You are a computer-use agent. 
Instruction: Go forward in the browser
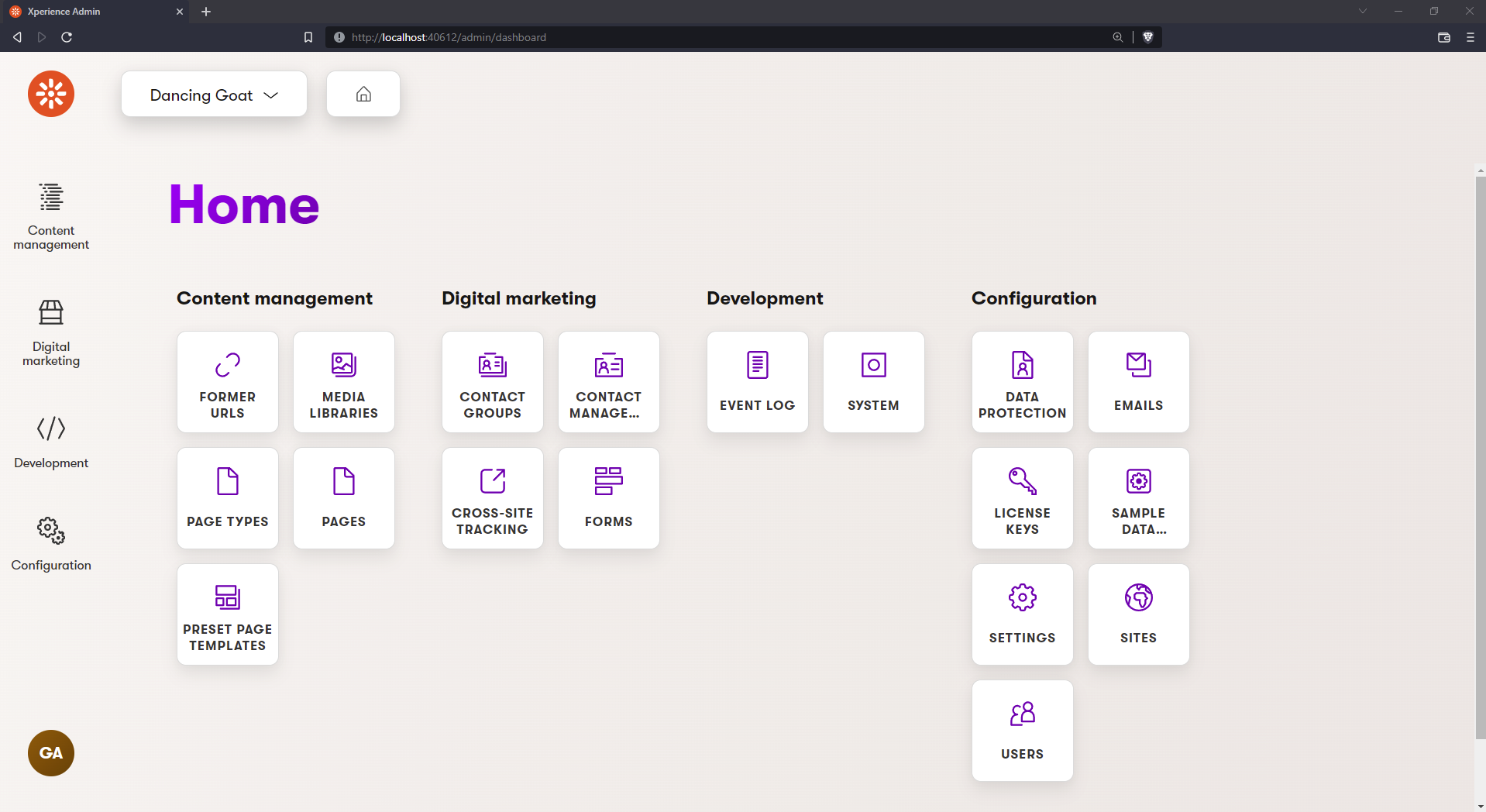tap(42, 37)
